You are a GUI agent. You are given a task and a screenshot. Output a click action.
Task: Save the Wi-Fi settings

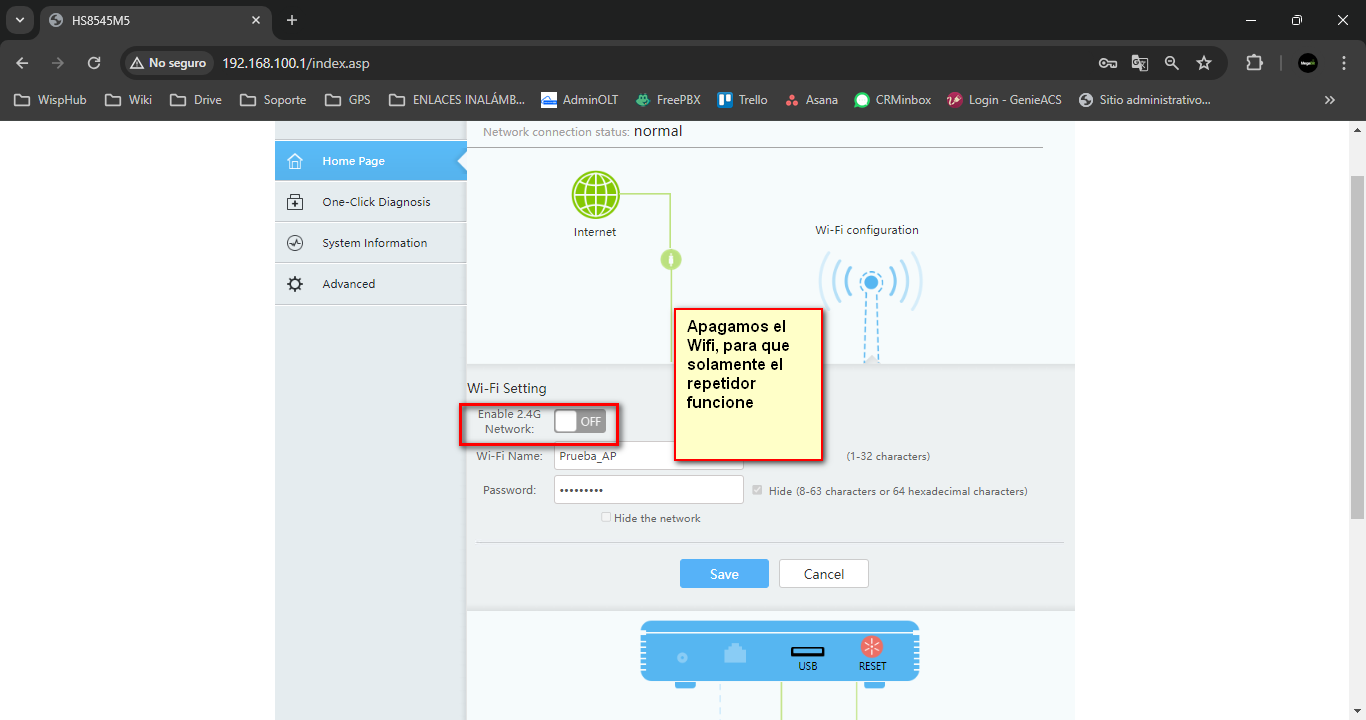click(724, 574)
